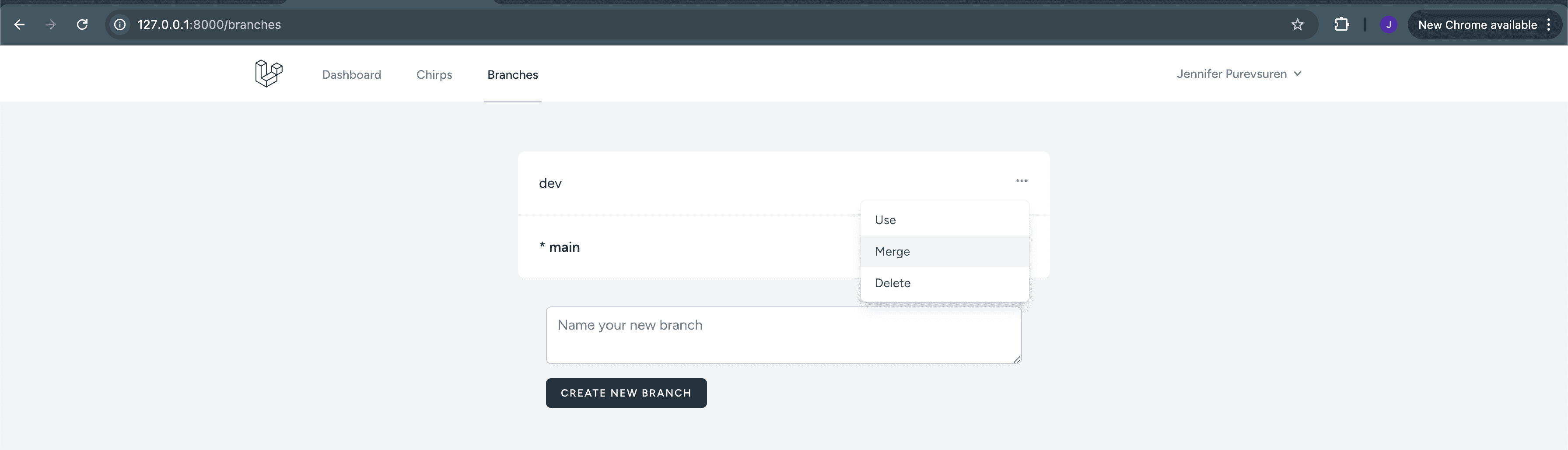Expand the Jennifer Purevsuren user dropdown

point(1239,74)
